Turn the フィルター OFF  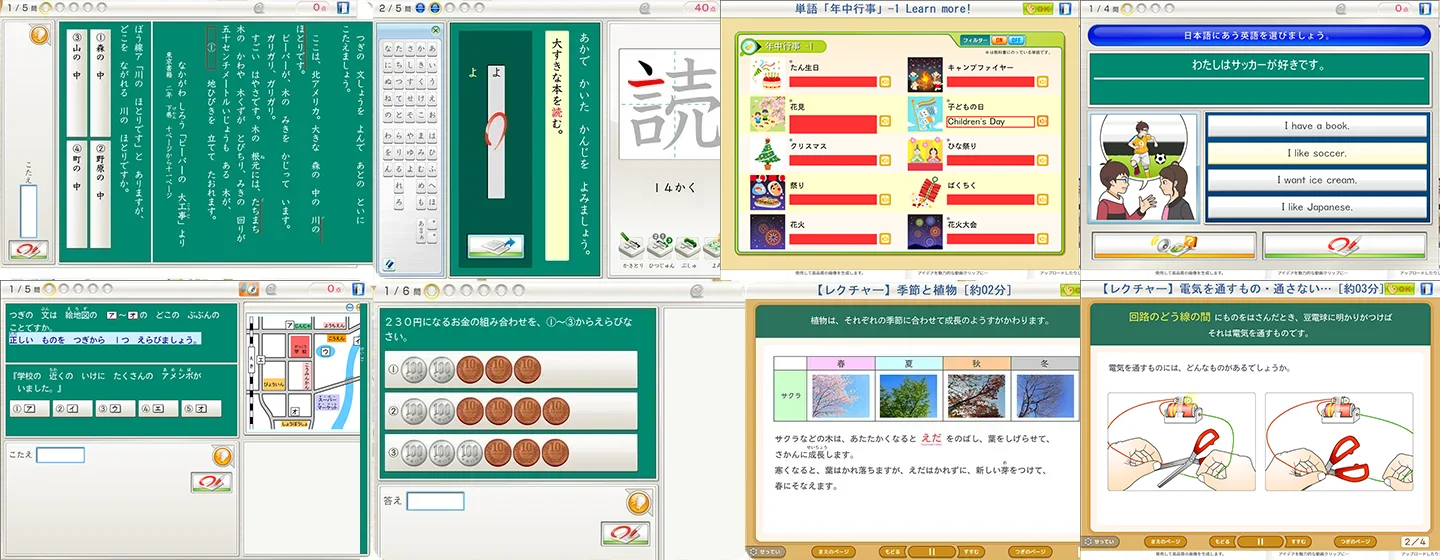pos(1015,40)
